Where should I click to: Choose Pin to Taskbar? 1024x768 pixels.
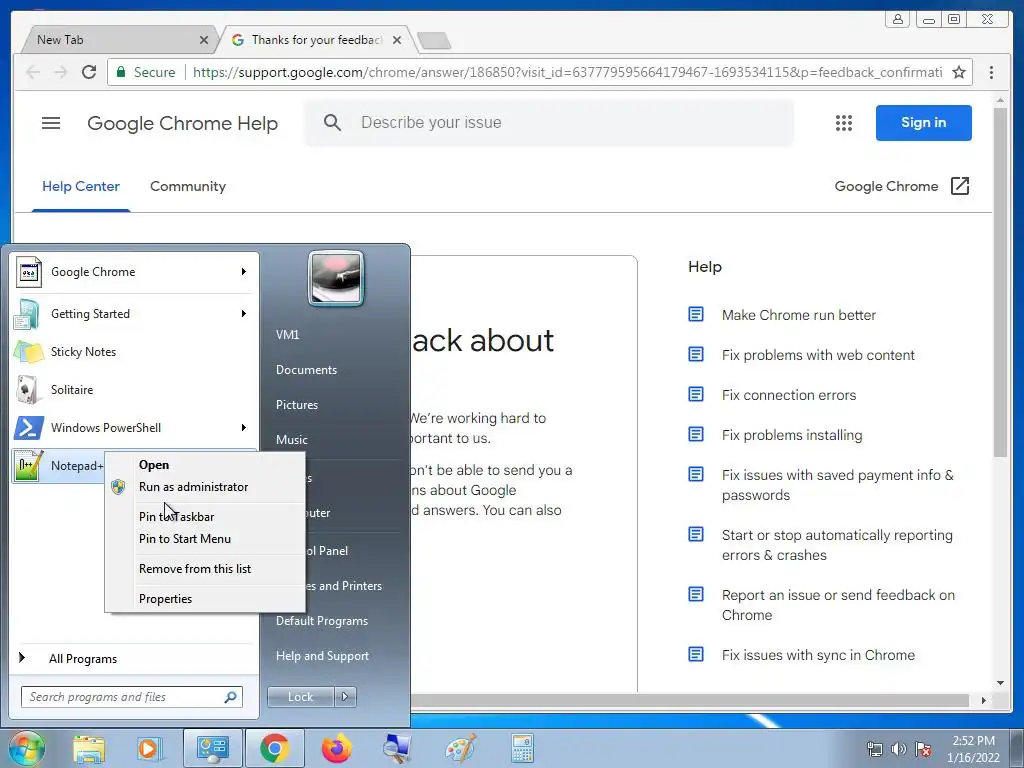pyautogui.click(x=176, y=517)
